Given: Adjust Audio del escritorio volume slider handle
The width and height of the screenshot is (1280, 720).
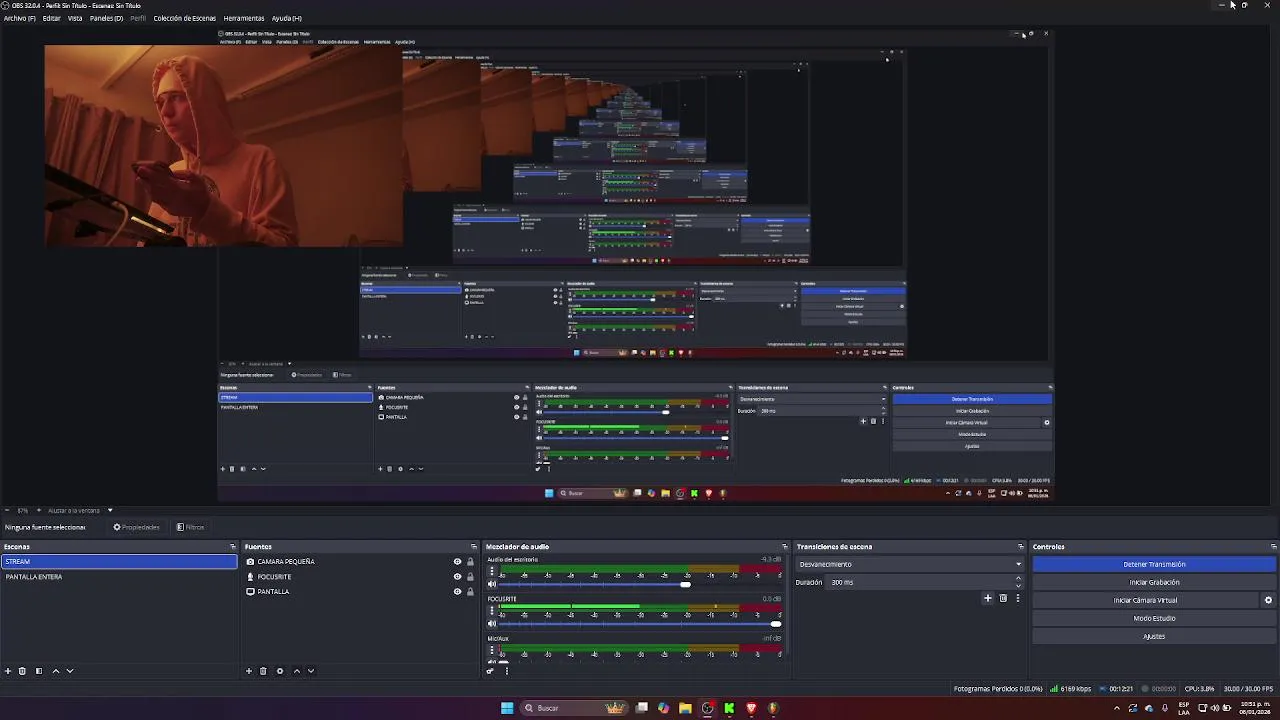Looking at the screenshot, I should tap(685, 584).
